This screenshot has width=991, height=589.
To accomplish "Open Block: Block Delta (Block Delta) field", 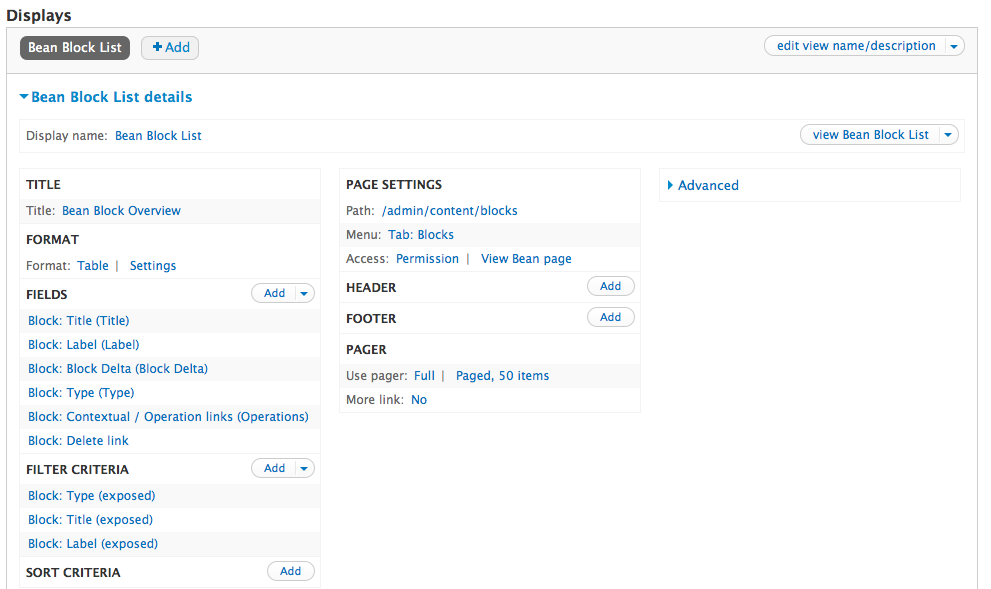I will click(118, 368).
